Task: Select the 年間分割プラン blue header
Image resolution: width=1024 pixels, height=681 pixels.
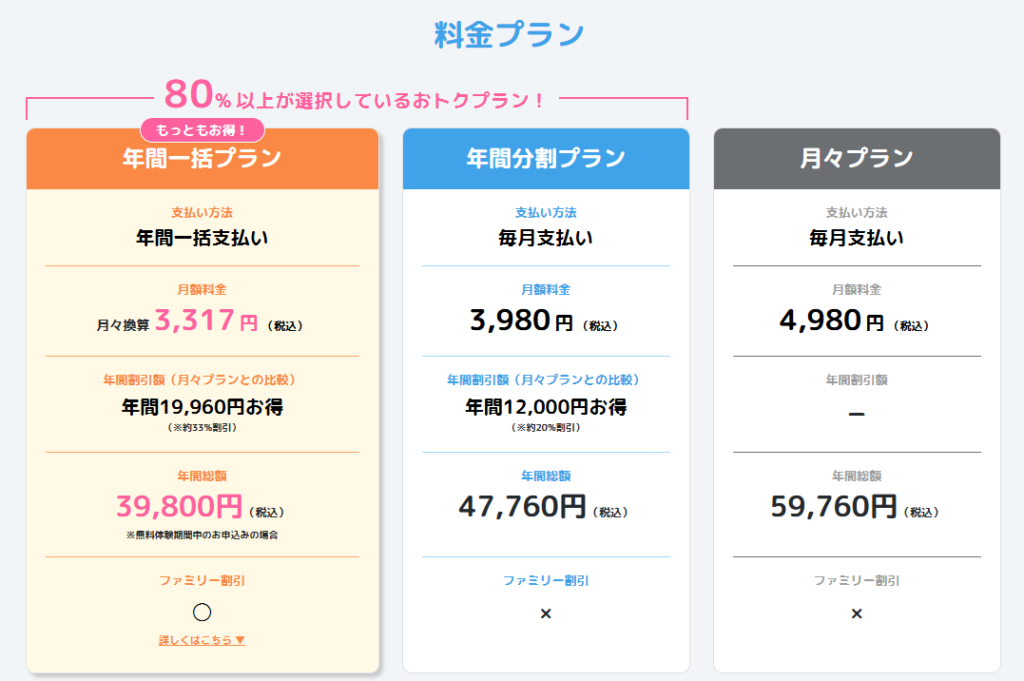Action: [x=546, y=159]
